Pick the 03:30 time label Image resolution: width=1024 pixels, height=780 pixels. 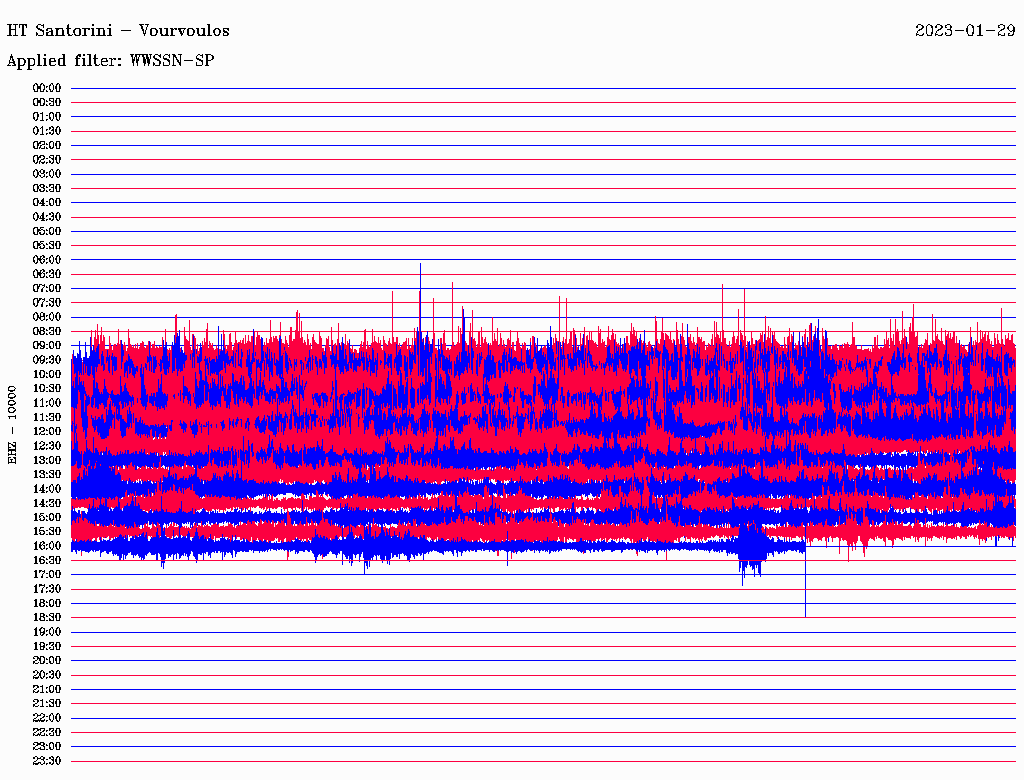[47, 188]
